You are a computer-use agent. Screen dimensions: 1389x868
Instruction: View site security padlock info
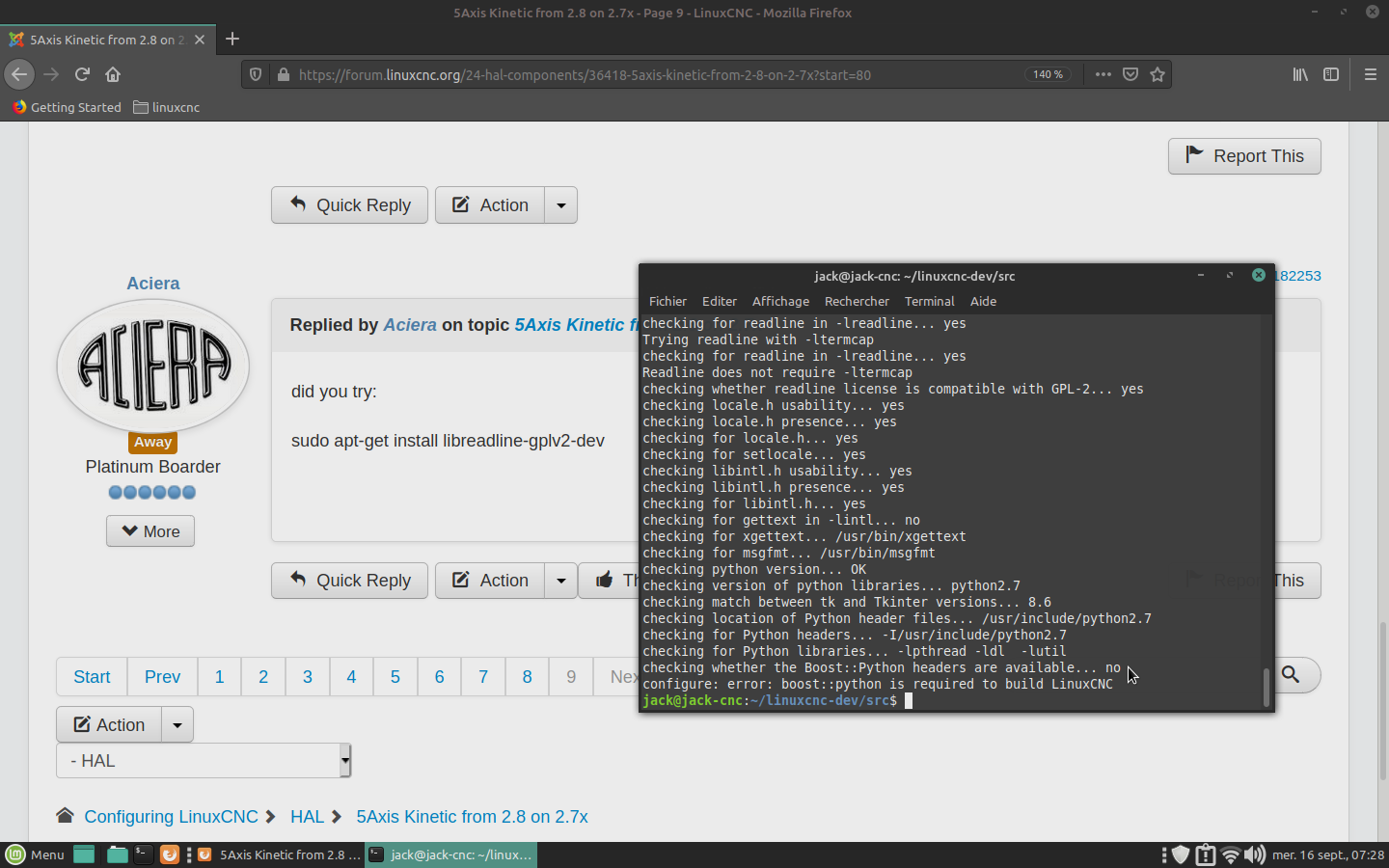coord(284,74)
